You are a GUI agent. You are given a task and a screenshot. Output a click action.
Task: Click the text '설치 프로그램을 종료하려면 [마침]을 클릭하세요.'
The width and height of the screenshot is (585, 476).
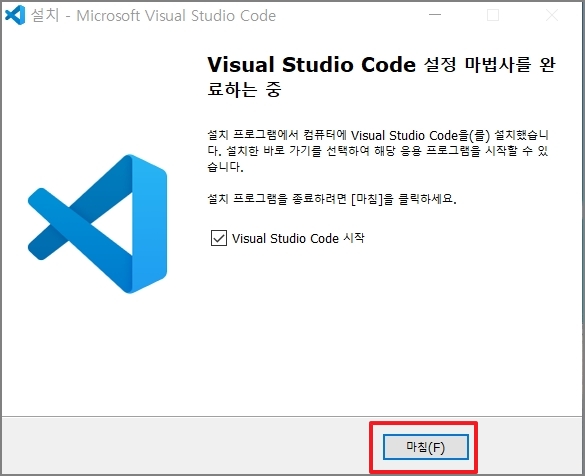pos(332,198)
